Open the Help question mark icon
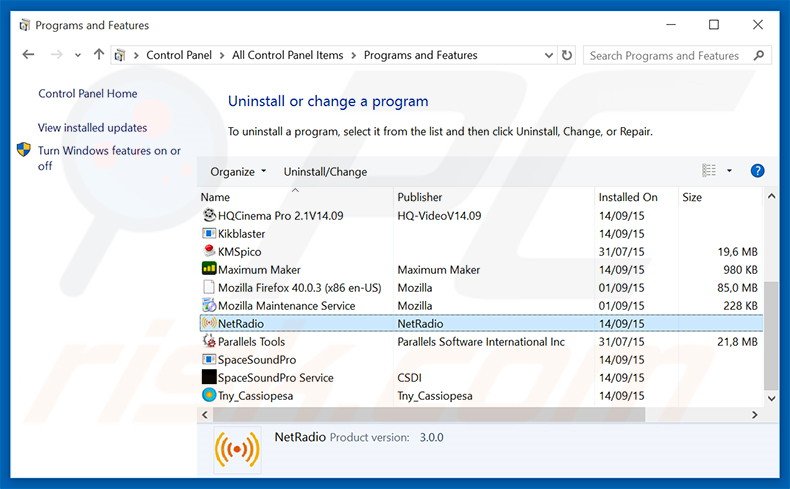The width and height of the screenshot is (790, 489). pos(757,171)
